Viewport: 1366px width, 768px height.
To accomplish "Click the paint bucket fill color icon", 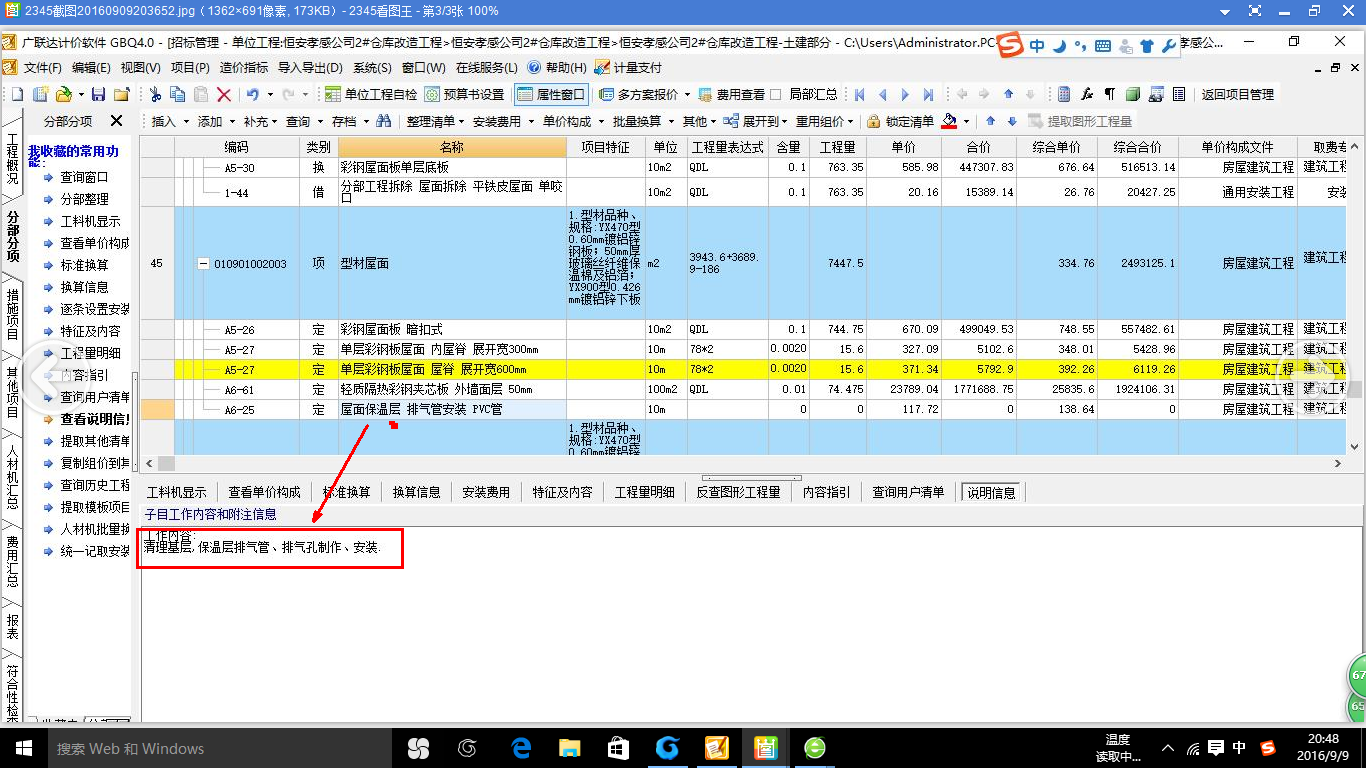I will (949, 121).
